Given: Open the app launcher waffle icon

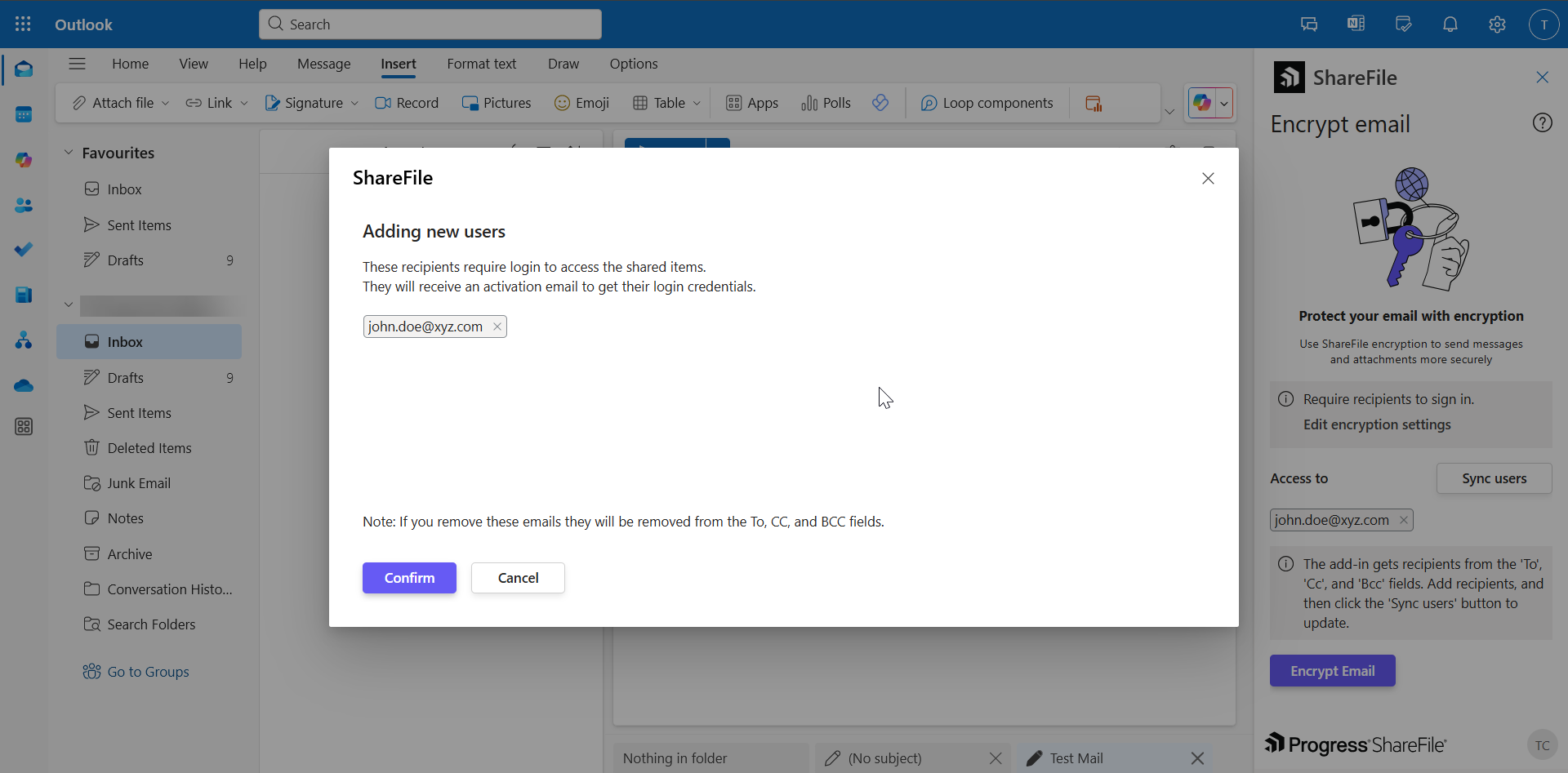Looking at the screenshot, I should pos(23,24).
